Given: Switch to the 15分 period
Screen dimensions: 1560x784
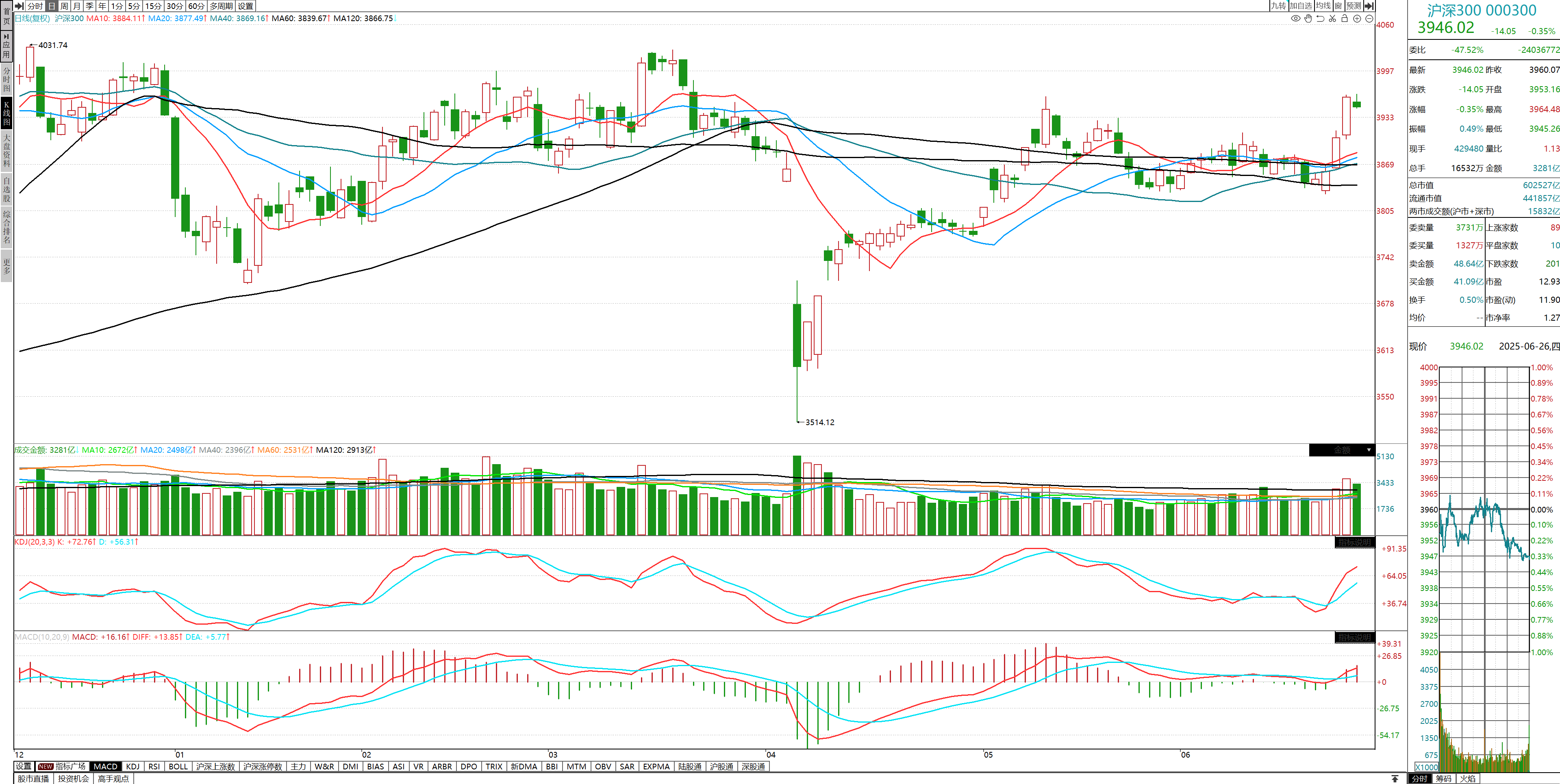Looking at the screenshot, I should 153,6.
